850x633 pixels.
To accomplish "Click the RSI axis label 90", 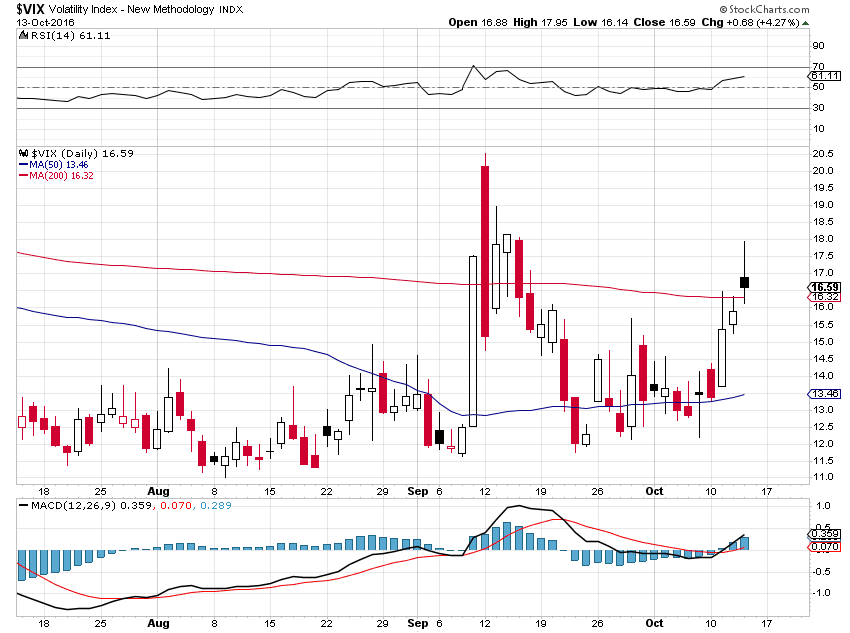I will (x=818, y=46).
